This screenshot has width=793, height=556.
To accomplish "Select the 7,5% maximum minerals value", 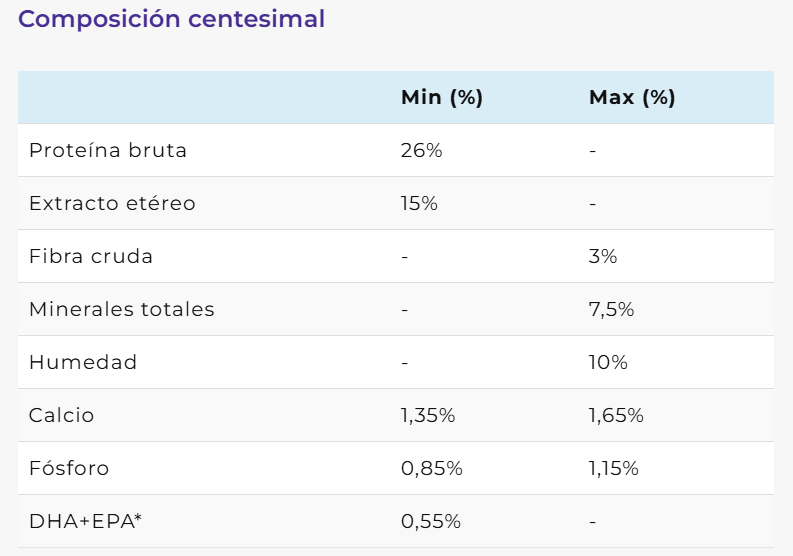I will pyautogui.click(x=612, y=309).
